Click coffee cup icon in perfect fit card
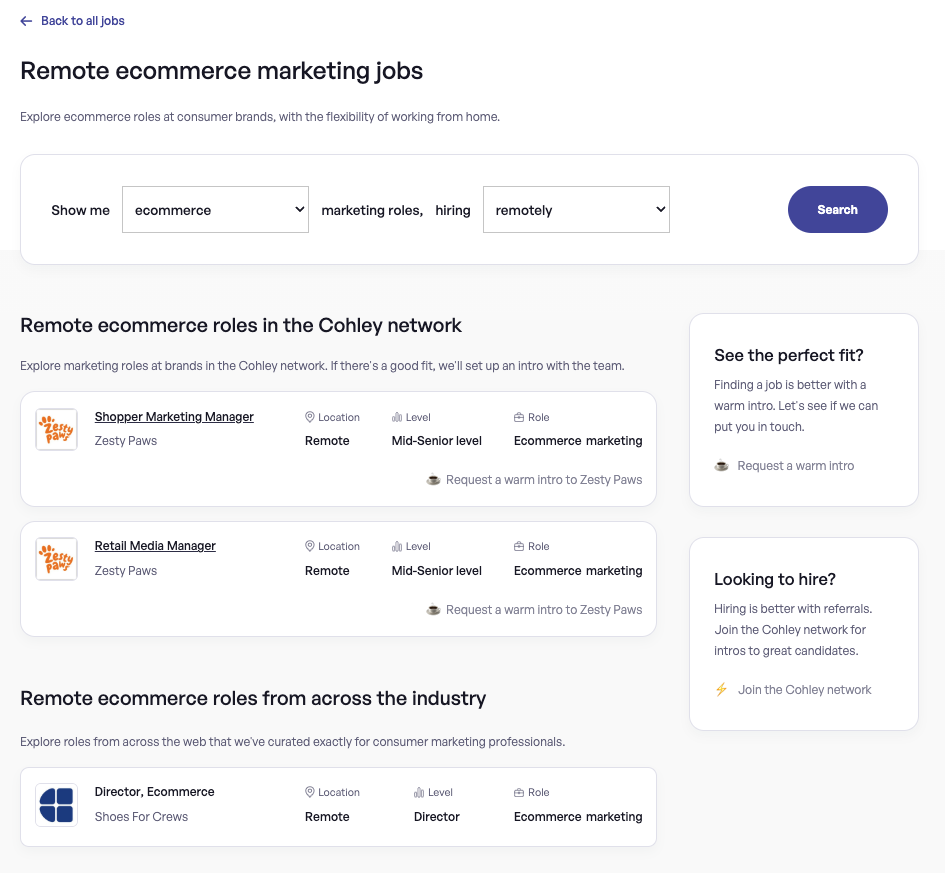 [x=722, y=466]
